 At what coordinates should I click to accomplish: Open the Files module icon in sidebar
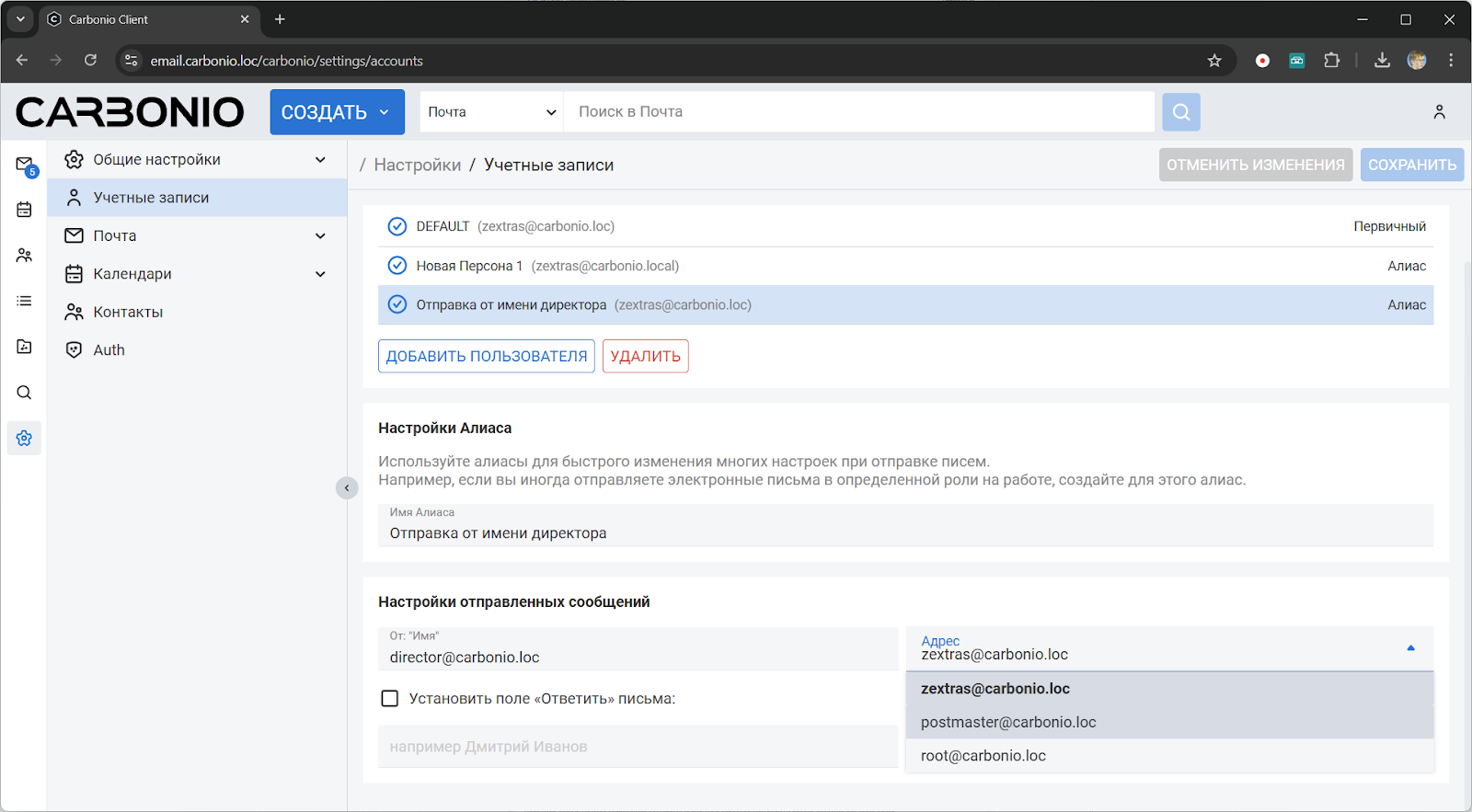pos(24,347)
